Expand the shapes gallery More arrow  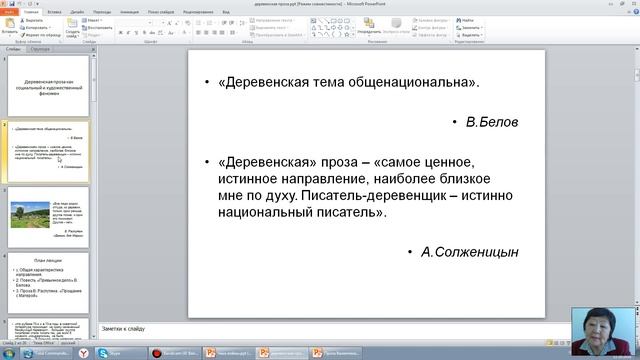[353, 35]
